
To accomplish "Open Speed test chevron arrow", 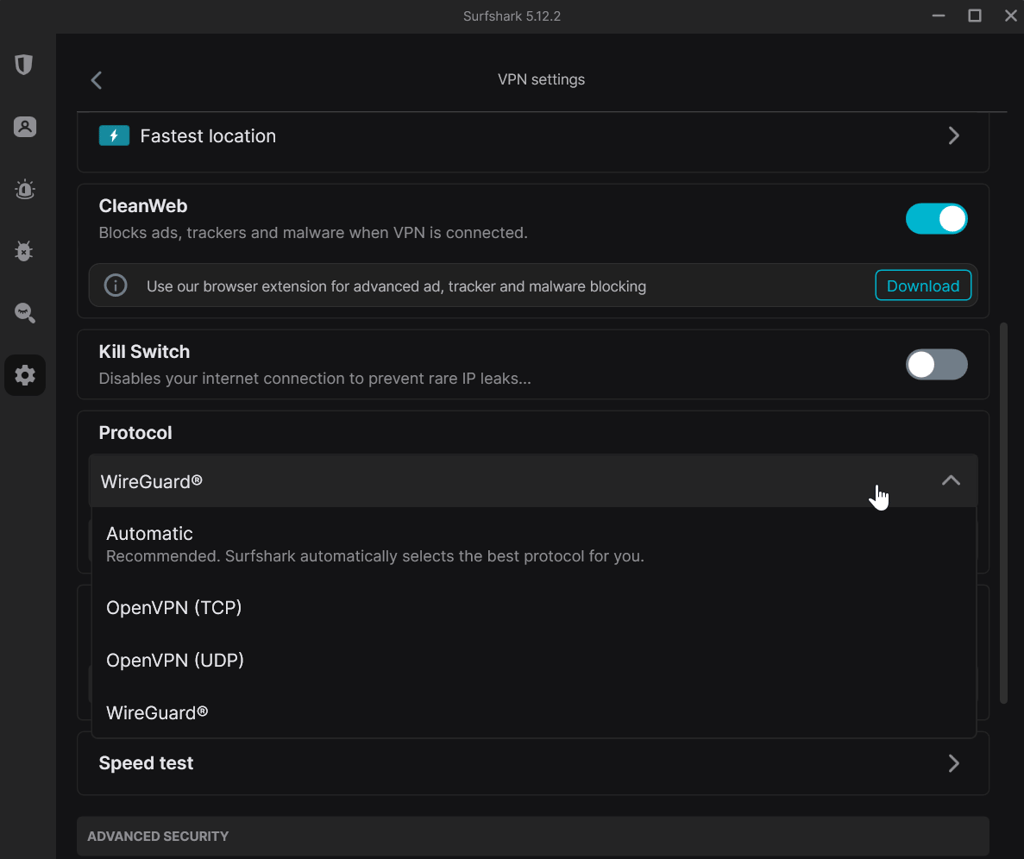I will click(953, 763).
